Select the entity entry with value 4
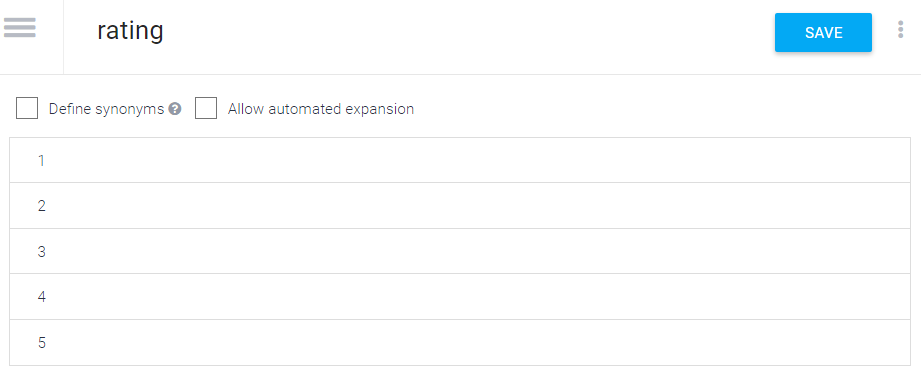 460,296
